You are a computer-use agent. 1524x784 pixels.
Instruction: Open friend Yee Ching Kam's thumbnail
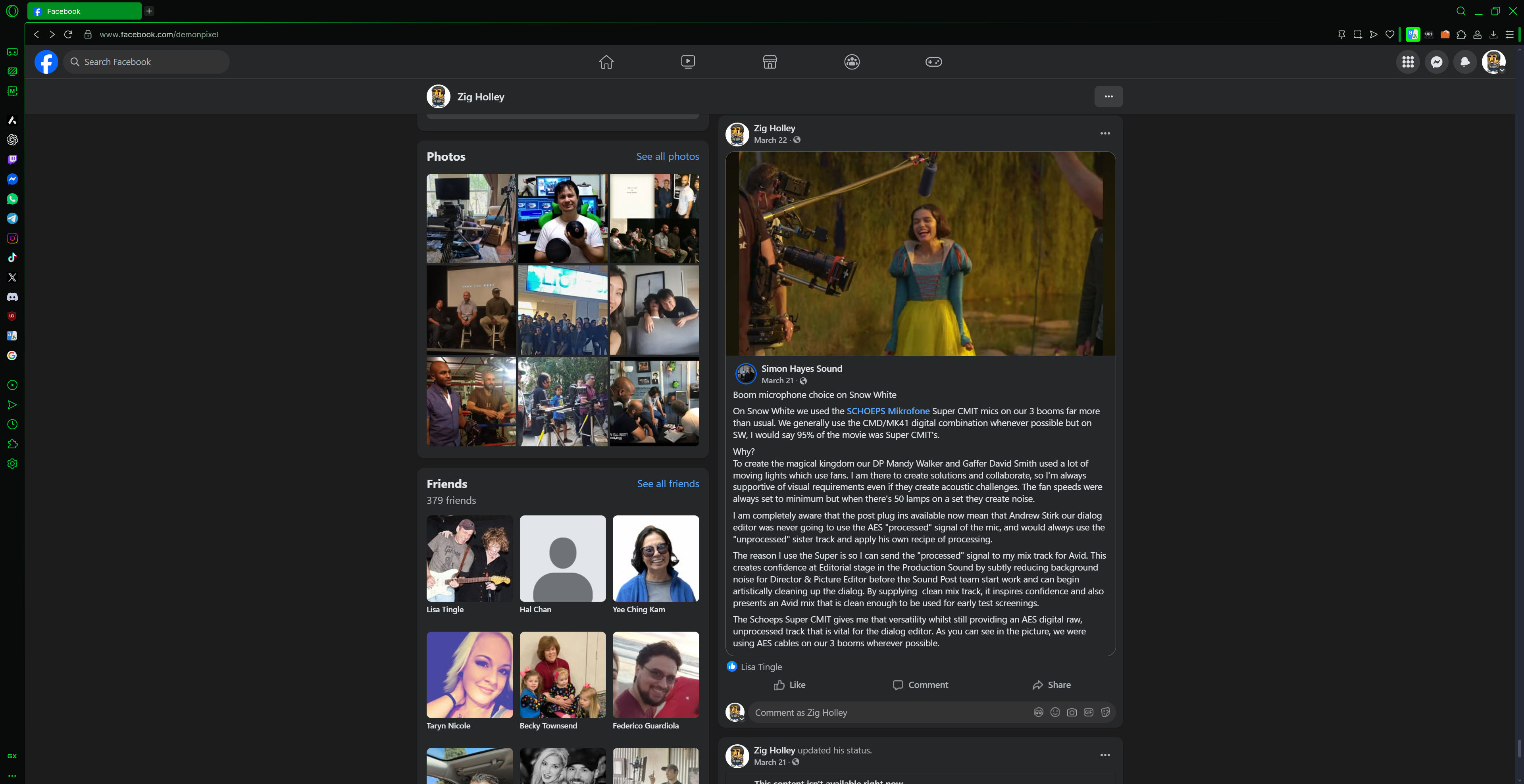(656, 558)
